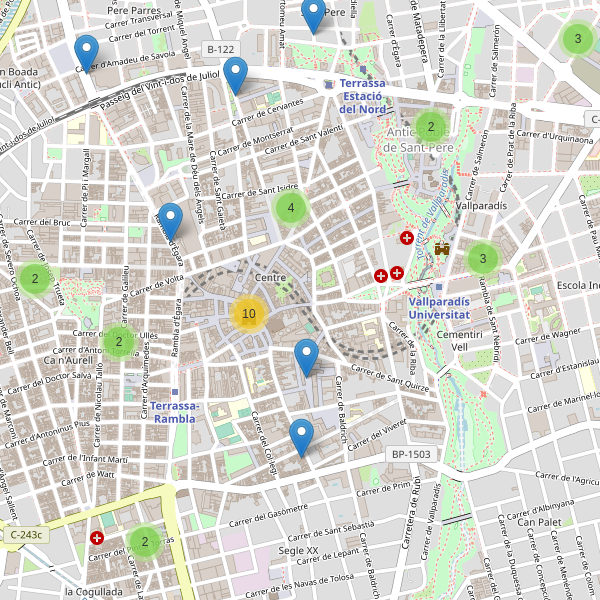The width and height of the screenshot is (600, 600).
Task: Click the Carrer del Vivèret street label
Action: coord(377,435)
